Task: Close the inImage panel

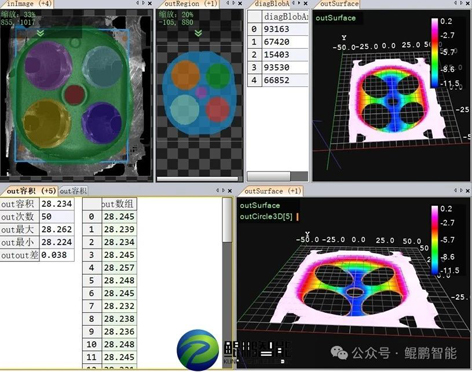Action: click(150, 3)
